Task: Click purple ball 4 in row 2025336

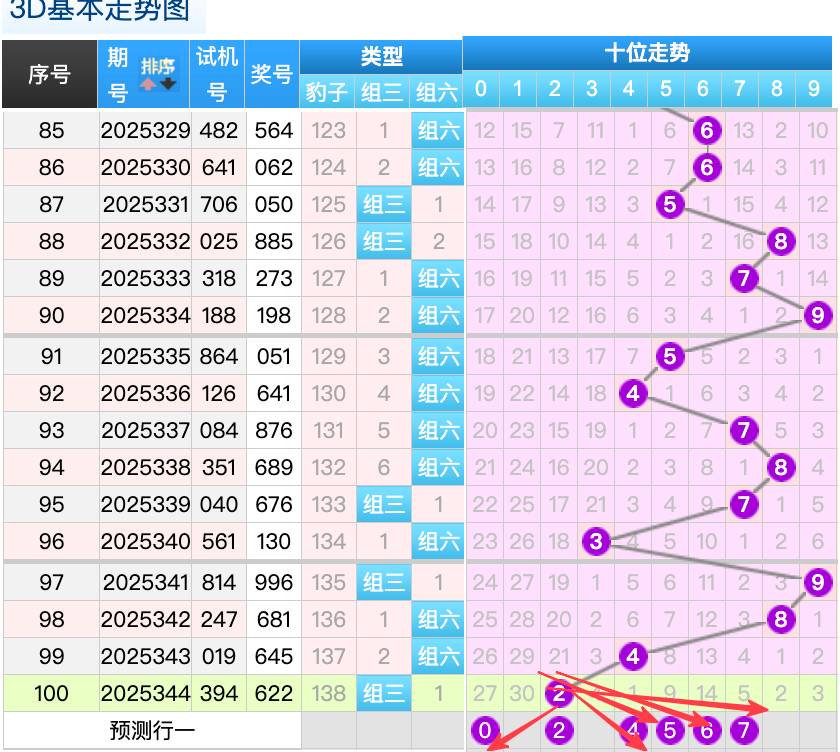Action: [x=633, y=393]
